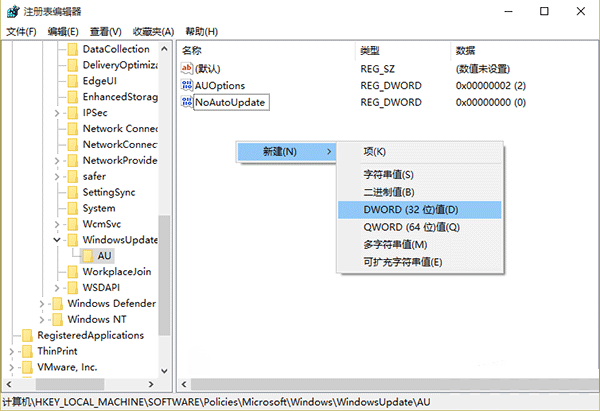Click the NoAutoUpdate DWORD value icon
Image resolution: width=600 pixels, height=411 pixels.
tap(187, 103)
